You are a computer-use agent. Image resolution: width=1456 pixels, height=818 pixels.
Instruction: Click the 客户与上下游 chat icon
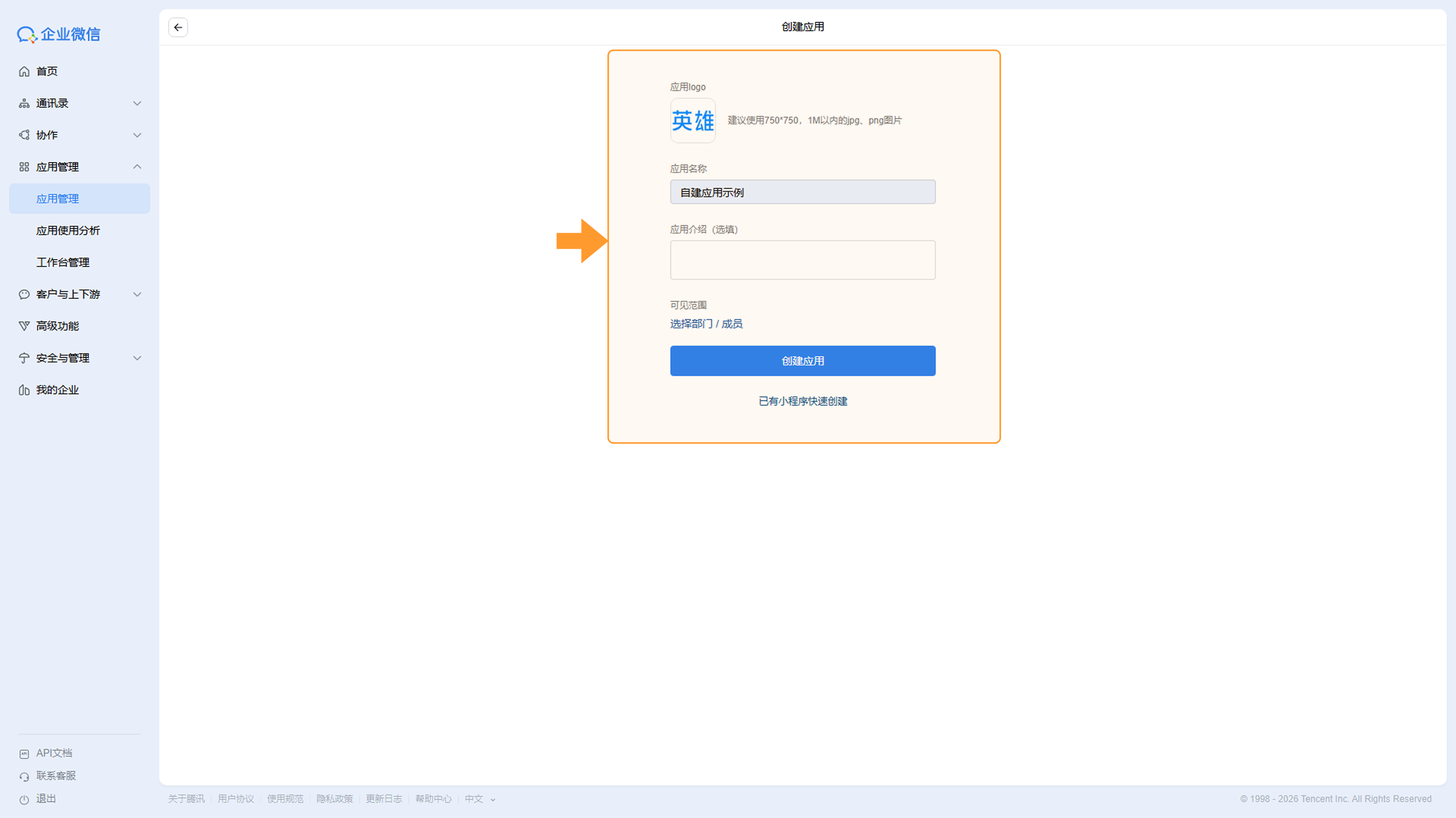click(x=24, y=294)
